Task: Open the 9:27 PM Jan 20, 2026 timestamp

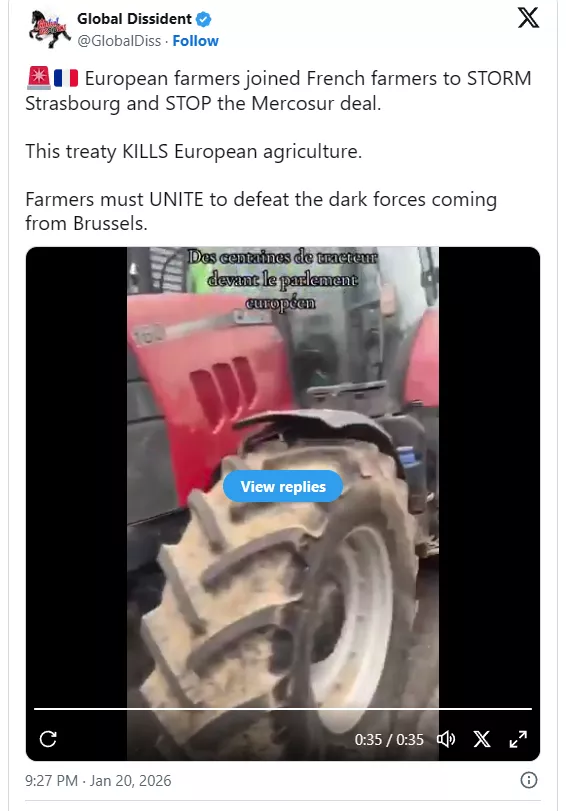Action: 98,780
